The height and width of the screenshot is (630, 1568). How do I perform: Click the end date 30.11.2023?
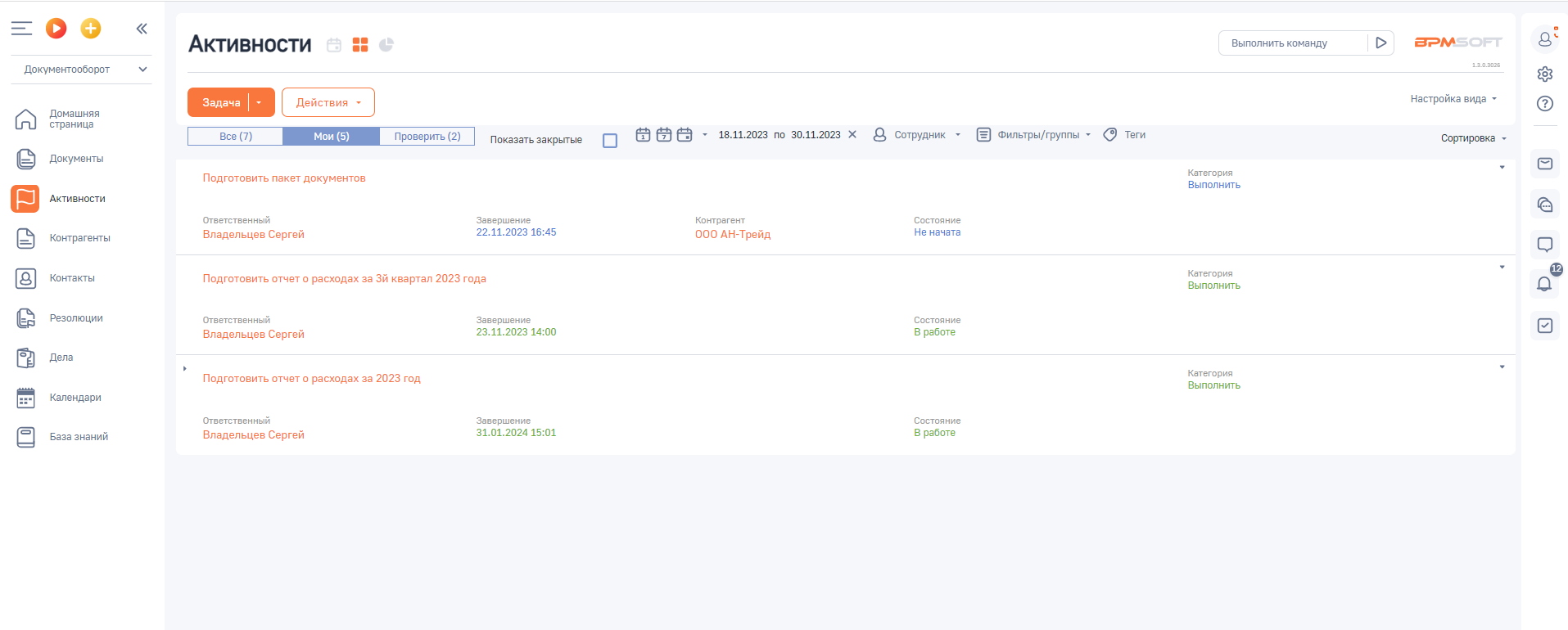point(816,135)
